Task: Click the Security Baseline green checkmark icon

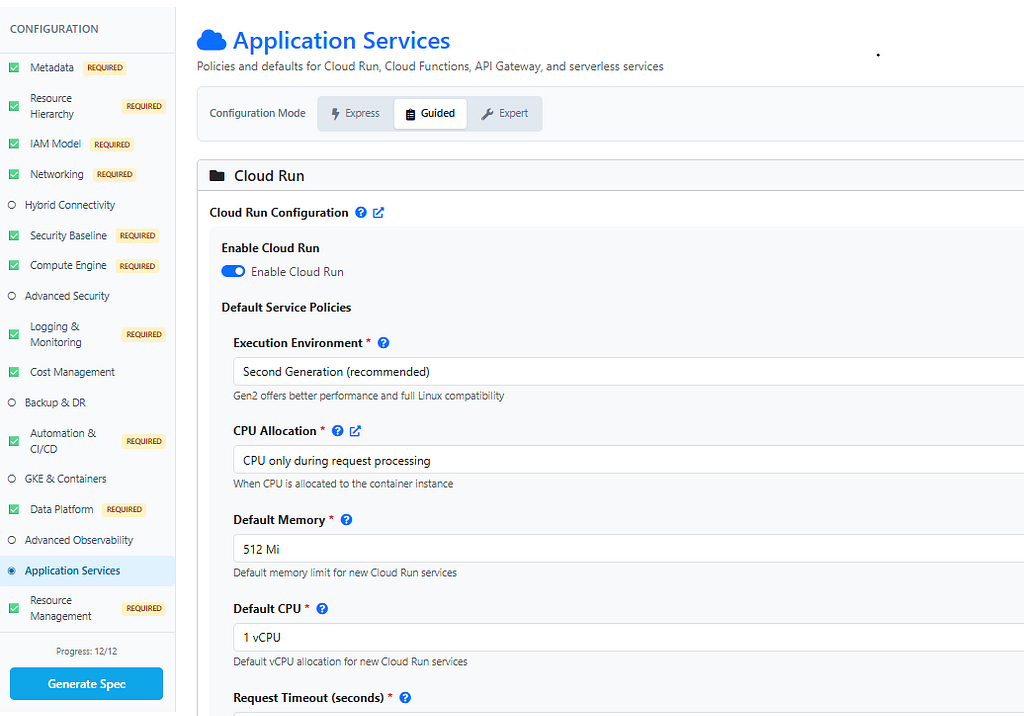Action: [x=14, y=235]
